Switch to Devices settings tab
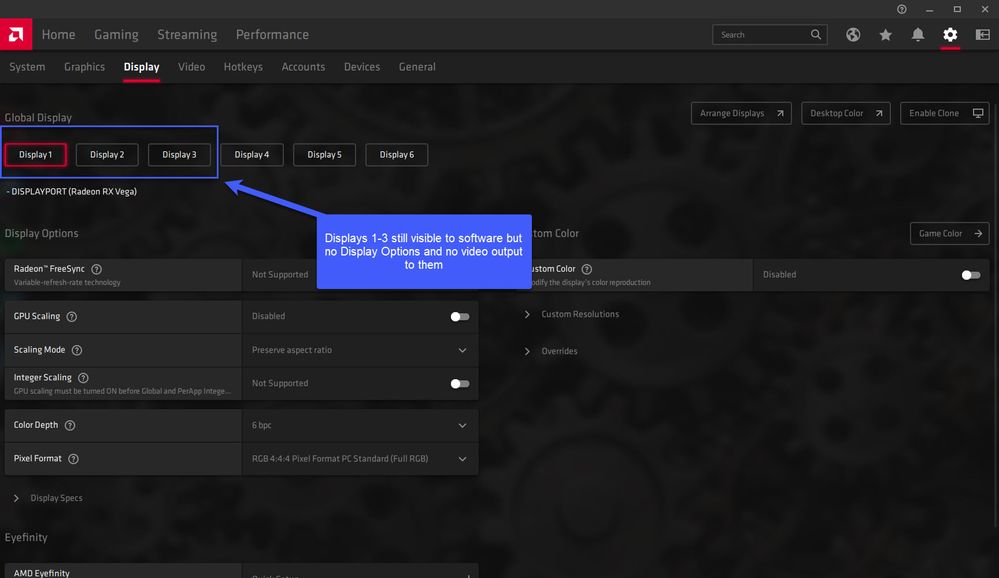Screen dimensions: 999x578 click(362, 67)
